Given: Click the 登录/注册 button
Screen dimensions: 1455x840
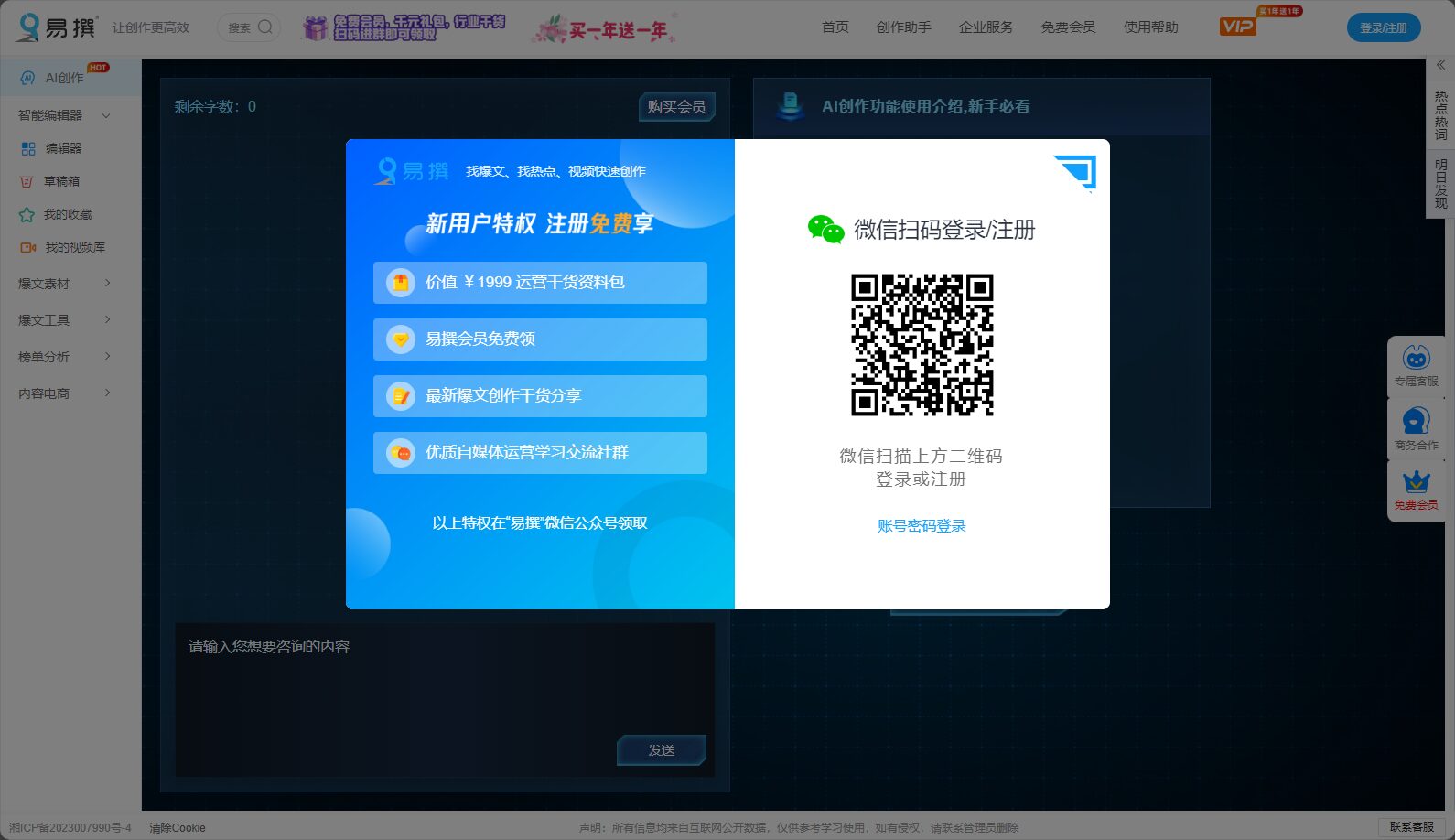Looking at the screenshot, I should pyautogui.click(x=1383, y=27).
